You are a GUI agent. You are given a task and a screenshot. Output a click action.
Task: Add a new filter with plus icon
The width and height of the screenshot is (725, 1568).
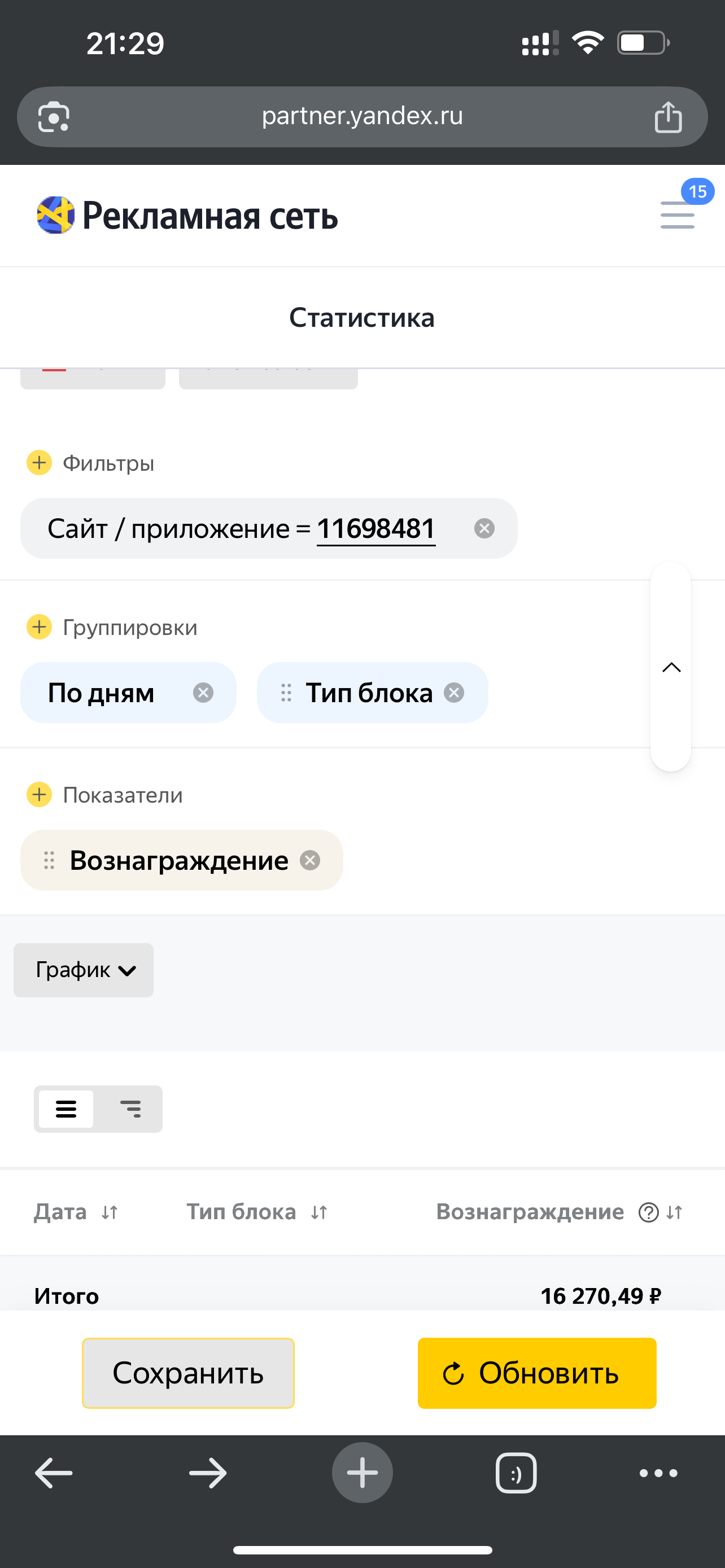[40, 463]
